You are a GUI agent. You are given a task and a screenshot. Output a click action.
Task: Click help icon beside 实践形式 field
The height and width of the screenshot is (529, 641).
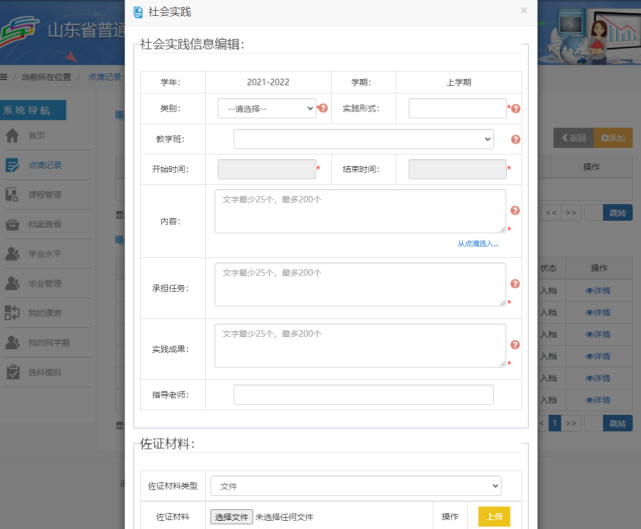pyautogui.click(x=516, y=108)
